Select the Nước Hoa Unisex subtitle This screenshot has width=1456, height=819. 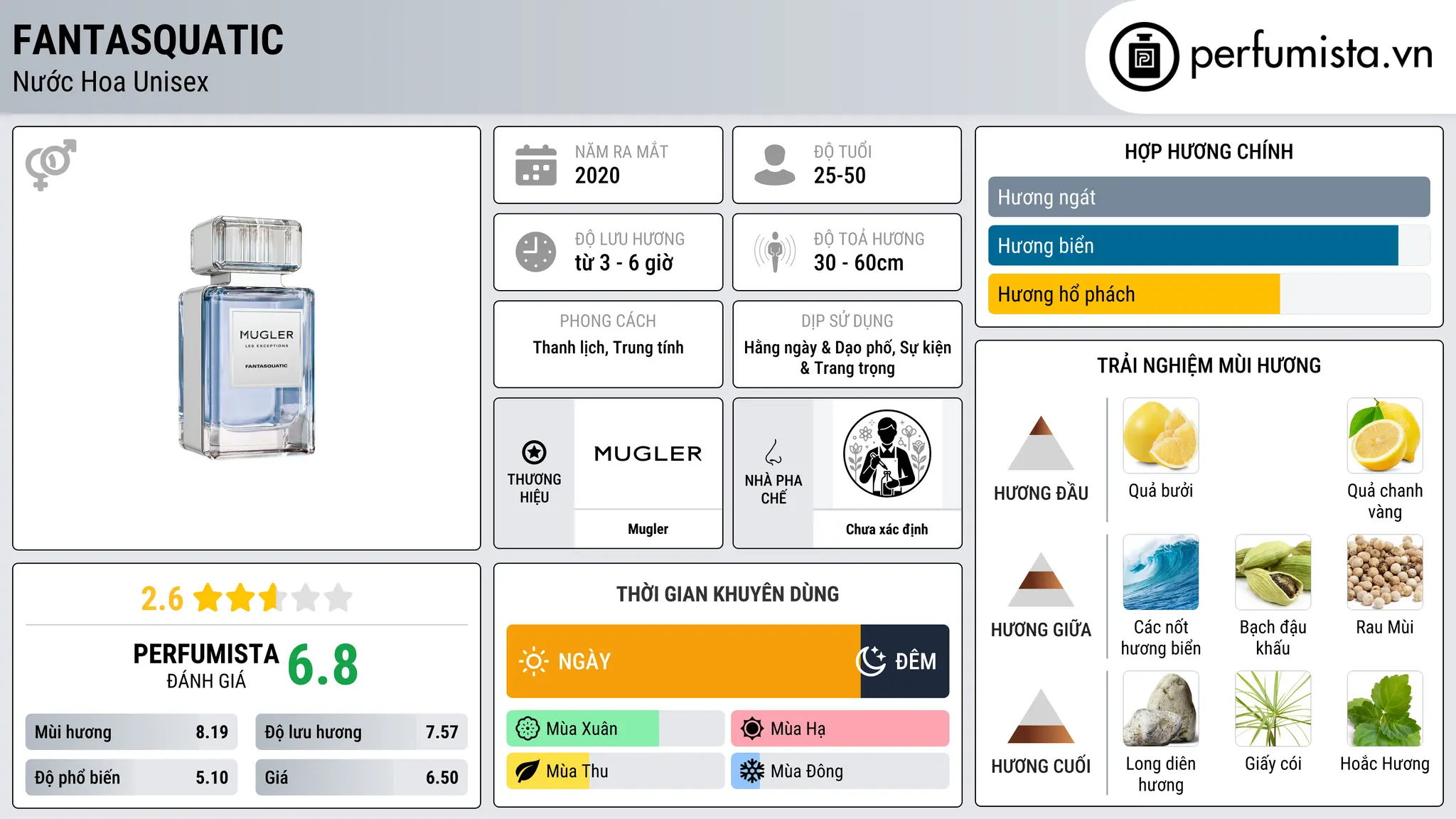click(110, 82)
